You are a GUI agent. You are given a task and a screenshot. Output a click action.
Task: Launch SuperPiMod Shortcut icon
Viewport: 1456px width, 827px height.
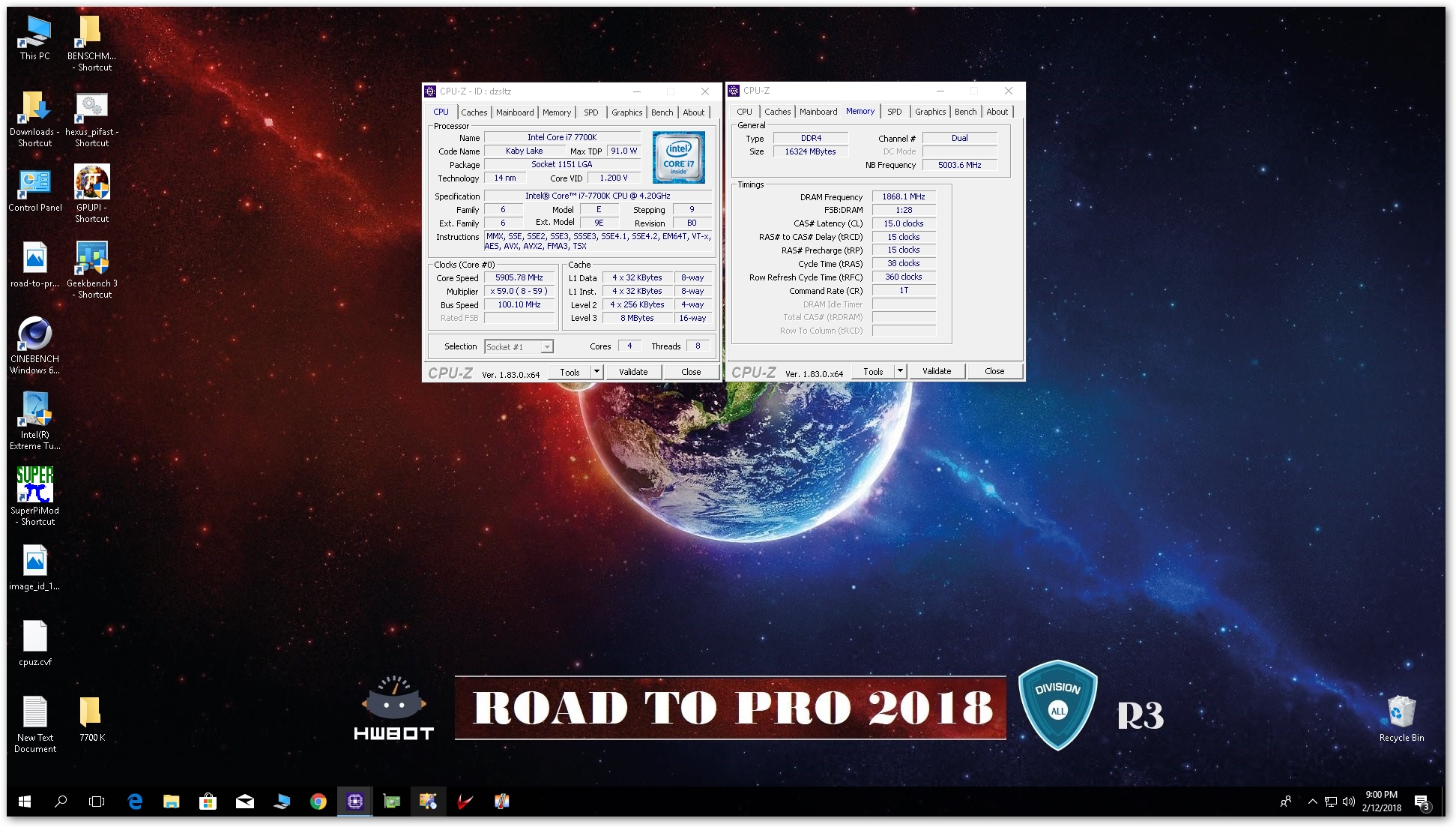coord(34,496)
